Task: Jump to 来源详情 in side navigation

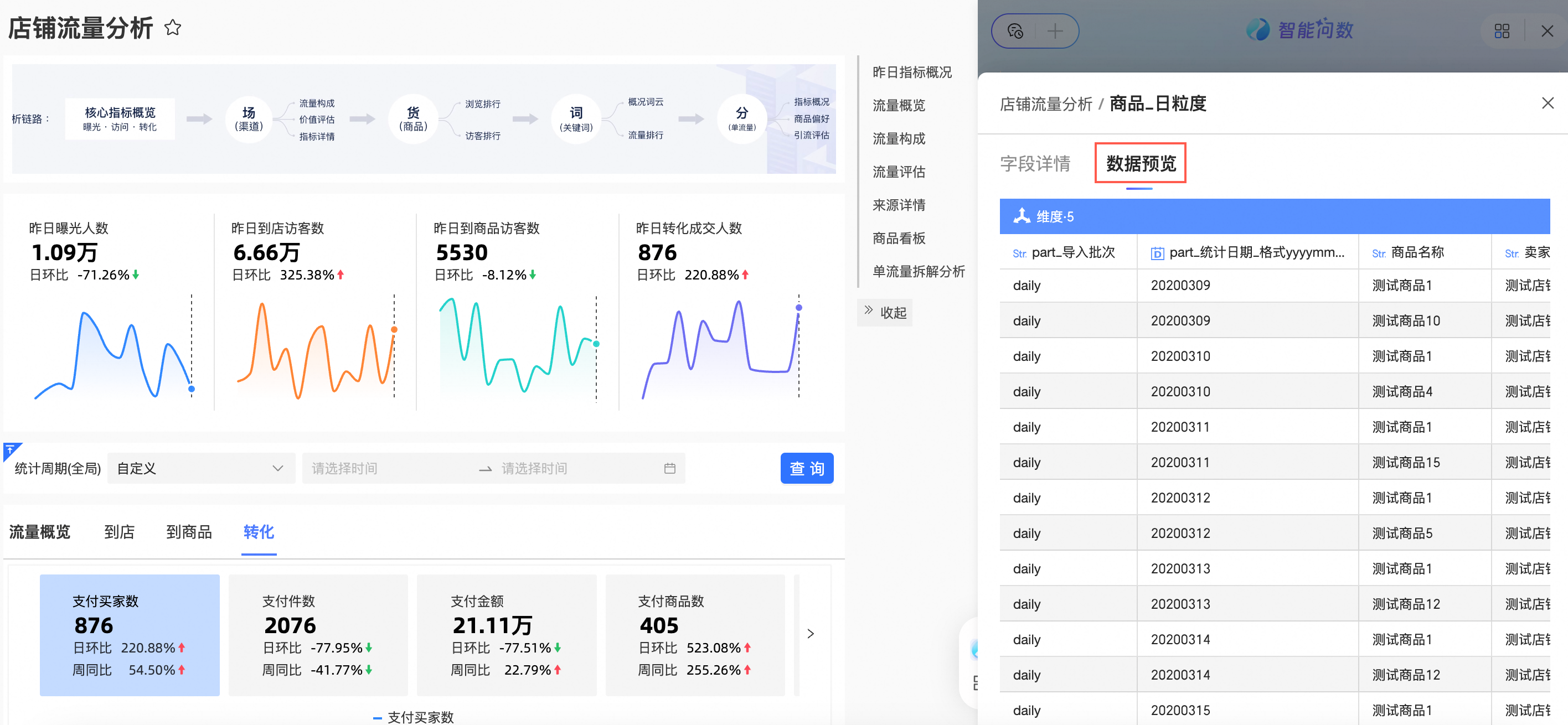Action: (x=899, y=205)
